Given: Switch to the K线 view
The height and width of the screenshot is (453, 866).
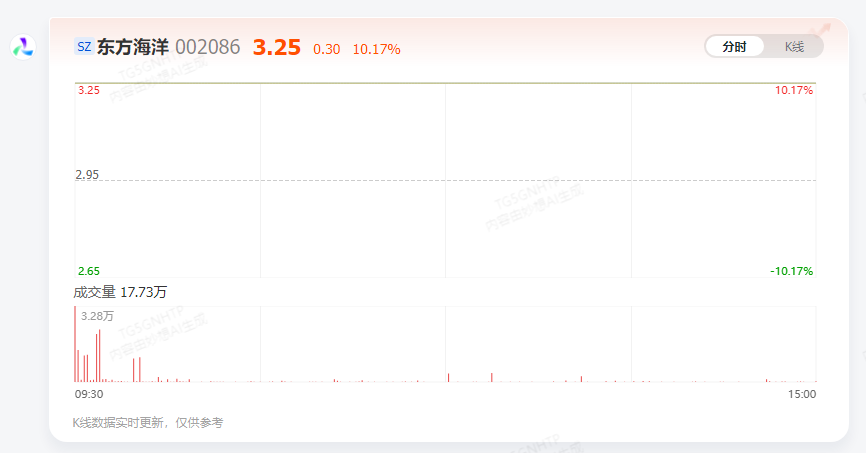Looking at the screenshot, I should pyautogui.click(x=794, y=46).
